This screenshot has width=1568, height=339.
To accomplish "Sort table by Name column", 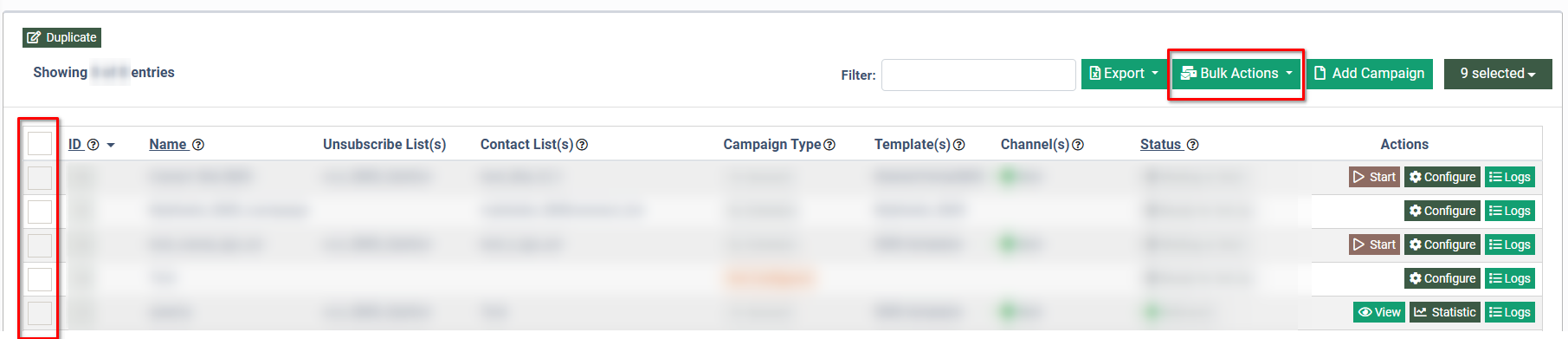I will [x=168, y=145].
